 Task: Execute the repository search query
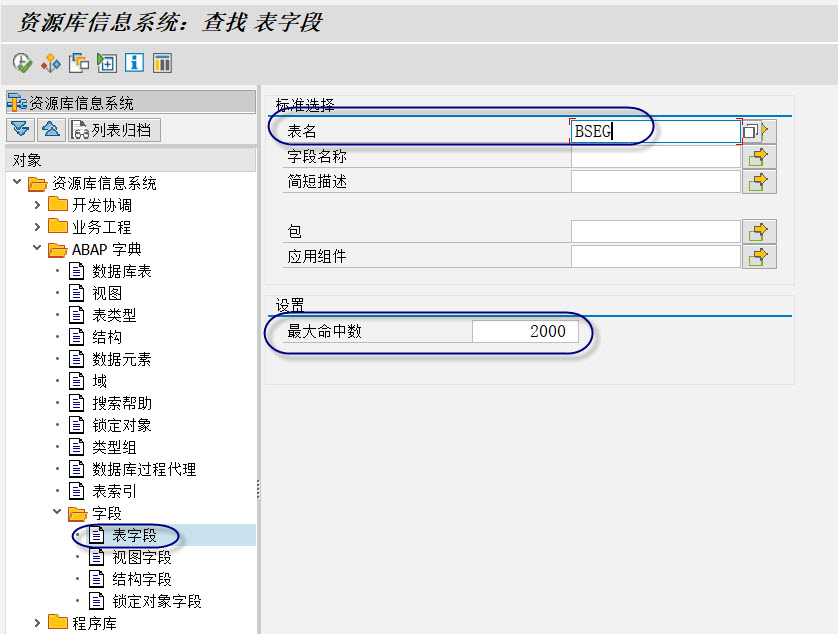click(21, 63)
